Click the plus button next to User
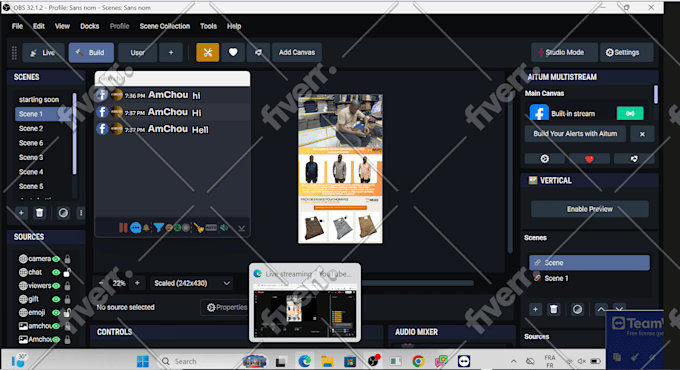 [171, 52]
